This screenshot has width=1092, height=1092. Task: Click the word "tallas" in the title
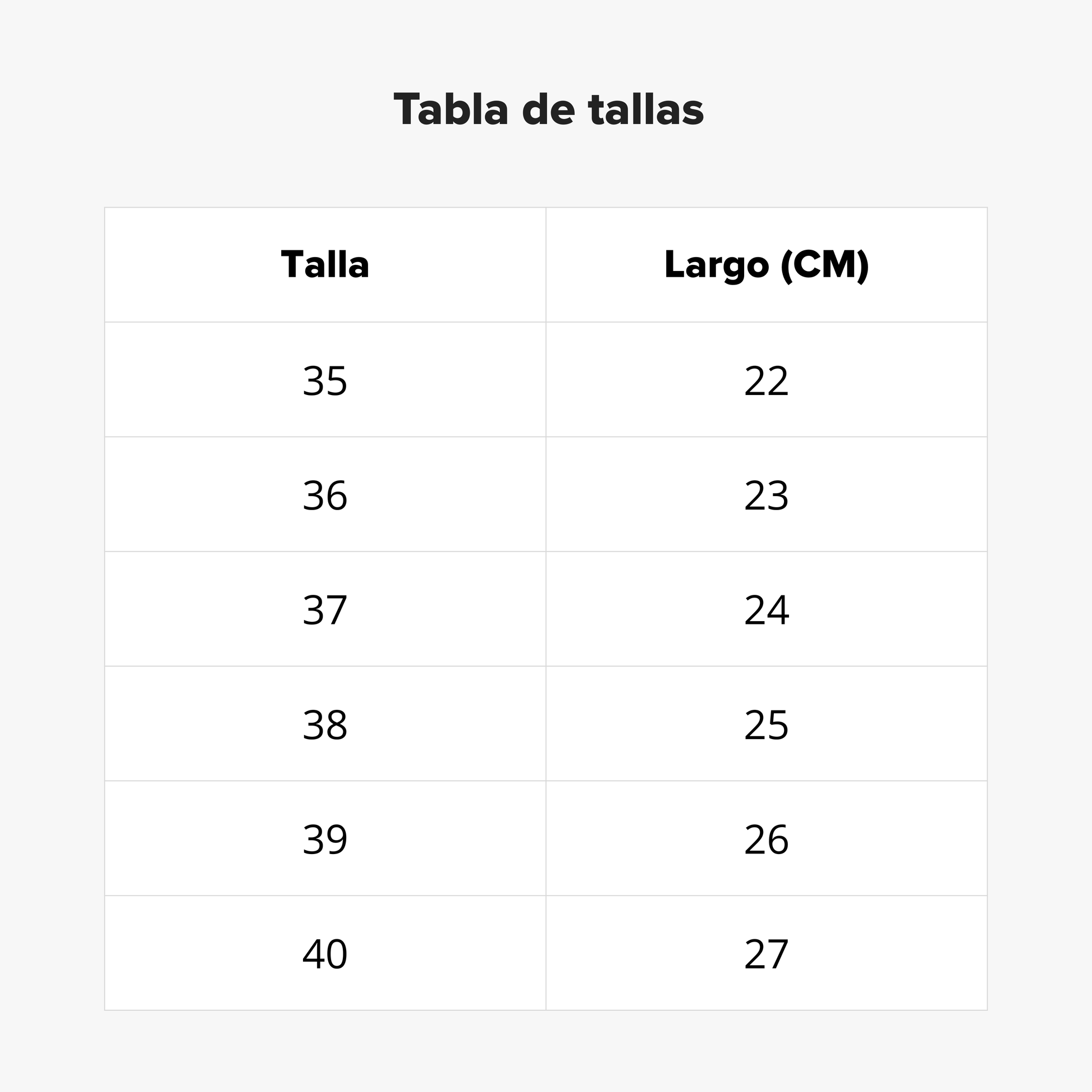[x=645, y=109]
